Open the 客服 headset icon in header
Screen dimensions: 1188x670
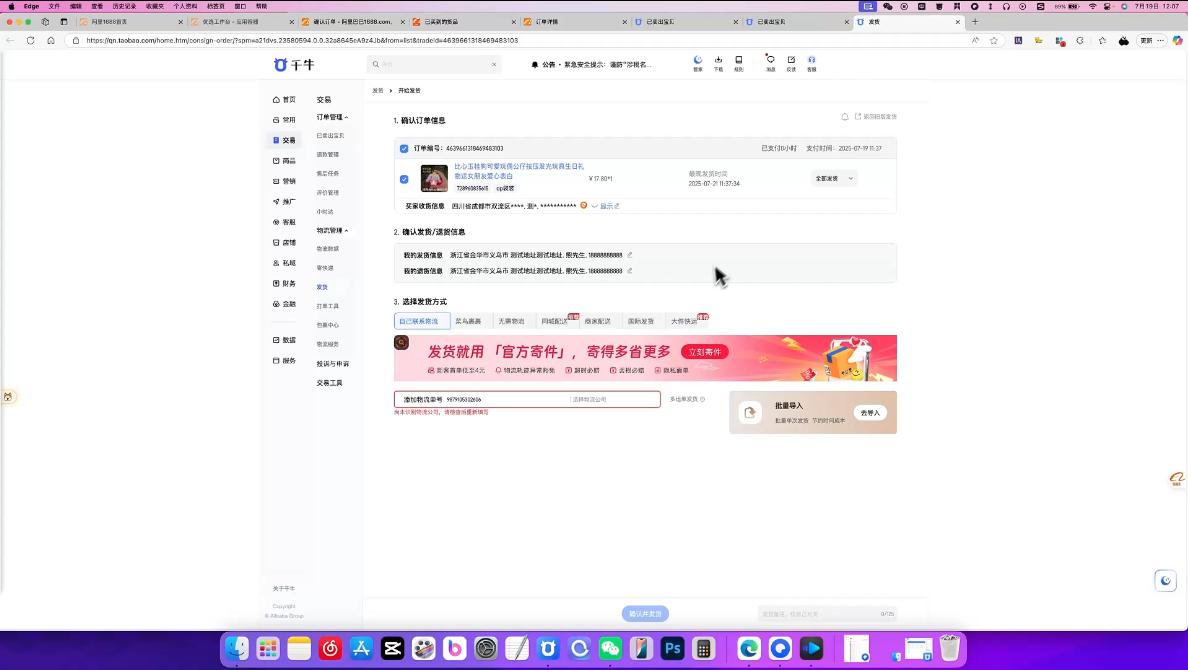coord(811,62)
